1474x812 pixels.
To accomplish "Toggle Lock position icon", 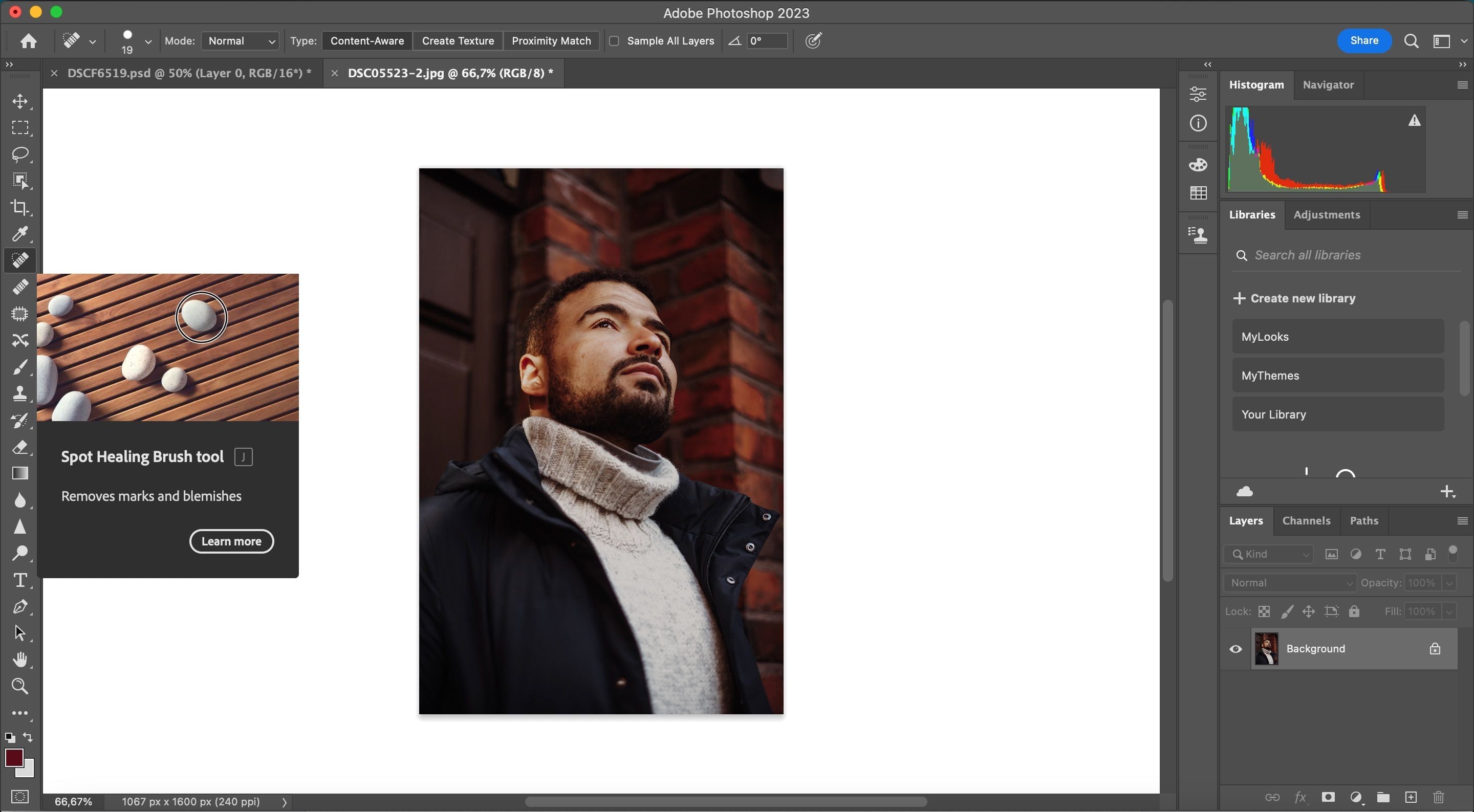I will tap(1308, 611).
